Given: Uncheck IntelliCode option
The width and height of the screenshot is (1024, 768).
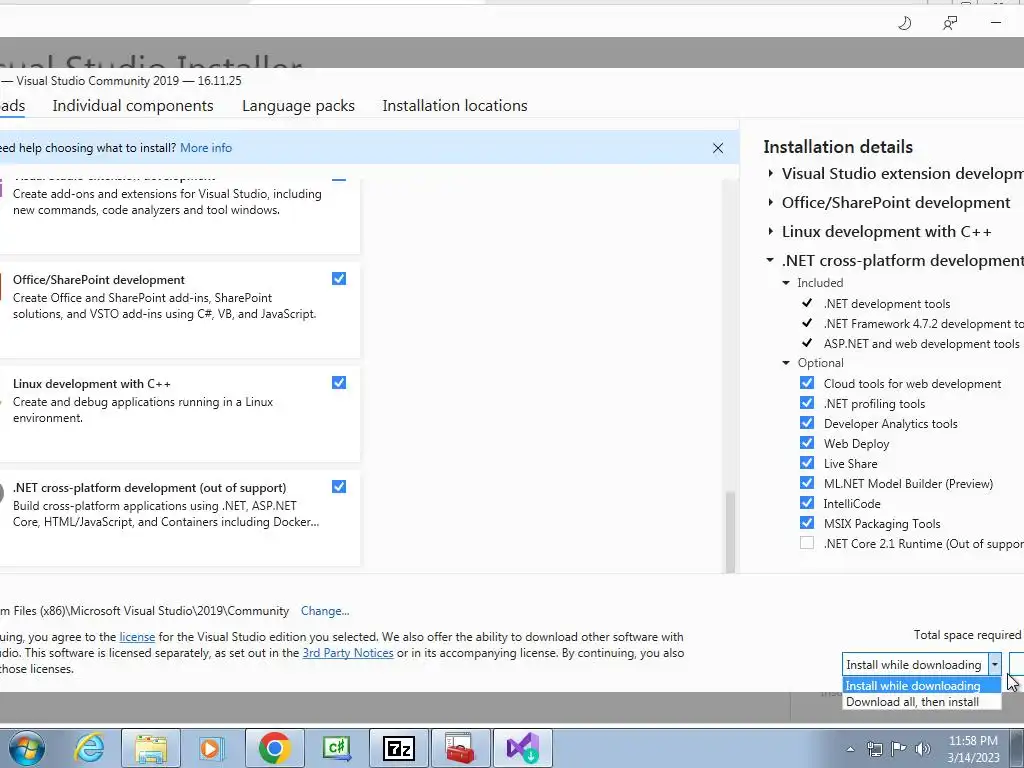Looking at the screenshot, I should (807, 503).
